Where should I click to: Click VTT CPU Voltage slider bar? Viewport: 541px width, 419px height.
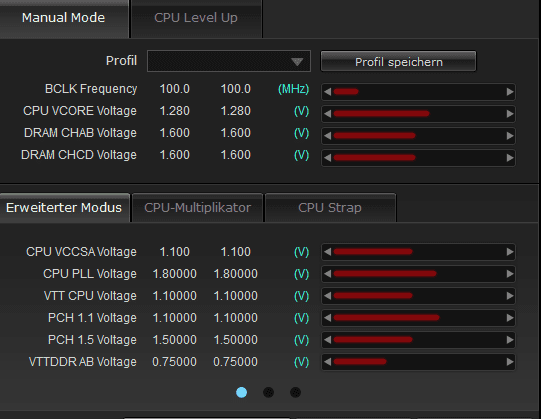click(x=419, y=296)
